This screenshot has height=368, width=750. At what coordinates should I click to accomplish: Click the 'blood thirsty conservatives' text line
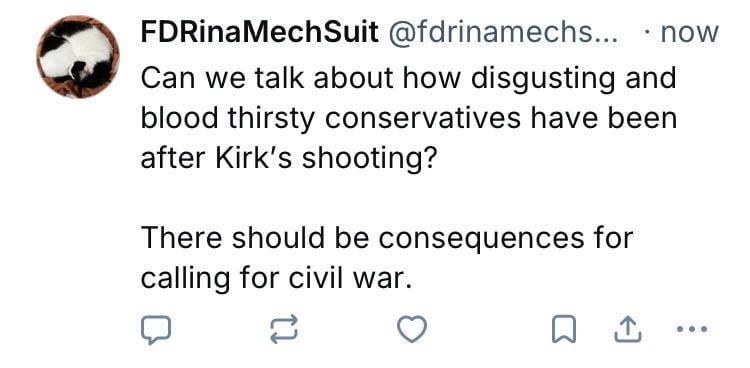point(409,118)
